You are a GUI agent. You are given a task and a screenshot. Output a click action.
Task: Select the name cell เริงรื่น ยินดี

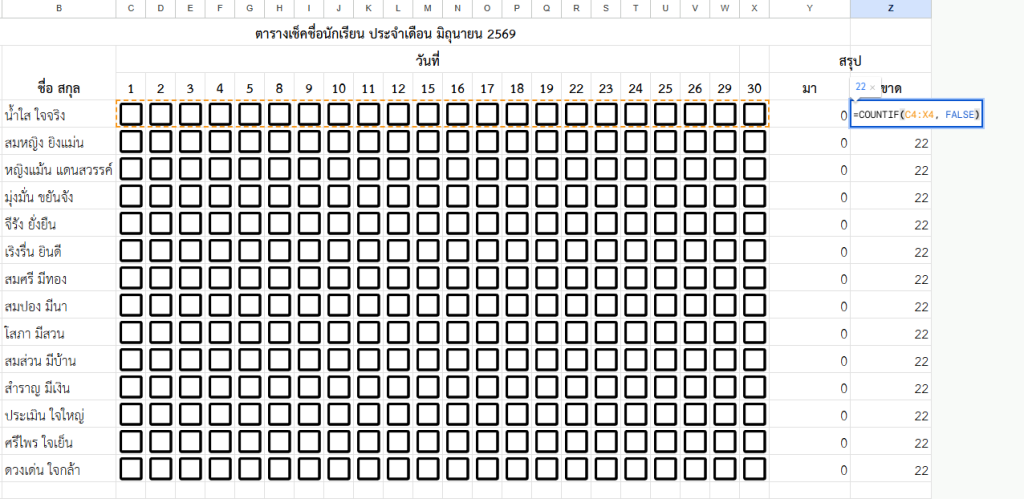59,252
